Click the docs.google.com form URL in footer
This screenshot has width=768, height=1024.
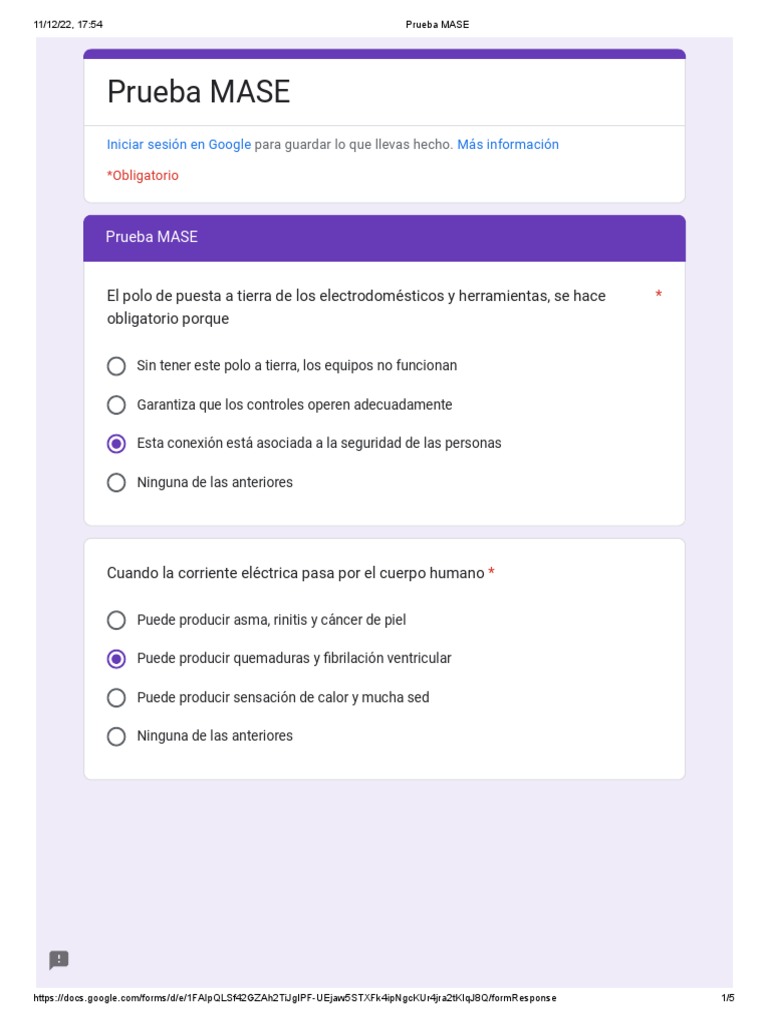[295, 998]
